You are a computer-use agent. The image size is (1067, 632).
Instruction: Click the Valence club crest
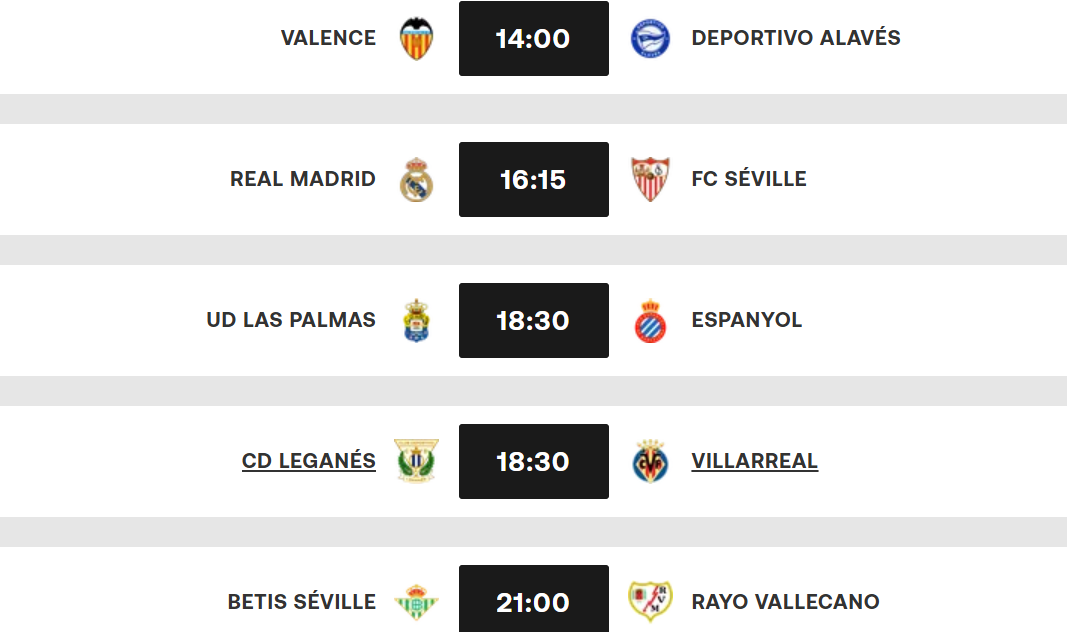[x=417, y=38]
